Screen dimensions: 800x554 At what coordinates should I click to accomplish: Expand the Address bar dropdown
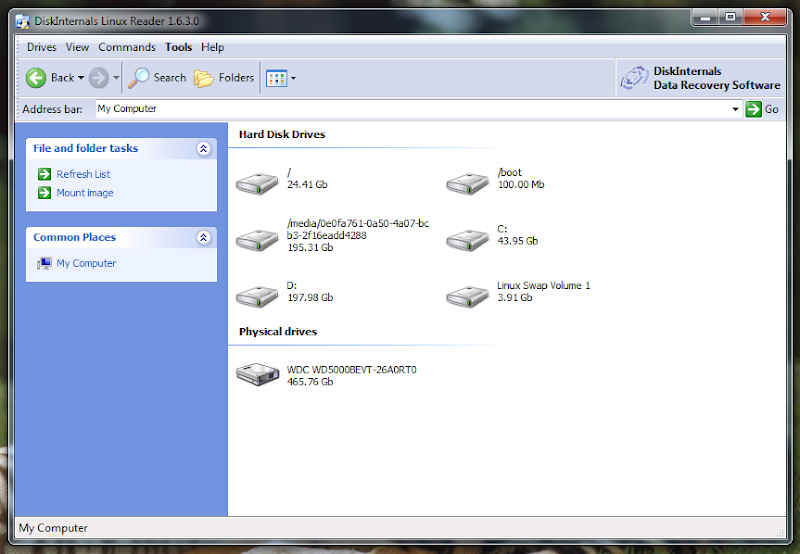point(735,109)
